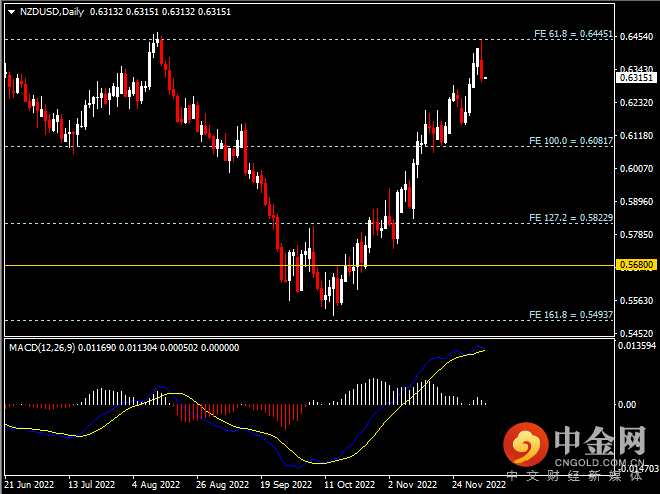
Task: Click the triangle arrow beside NZDUSD,Daily
Action: pos(10,11)
